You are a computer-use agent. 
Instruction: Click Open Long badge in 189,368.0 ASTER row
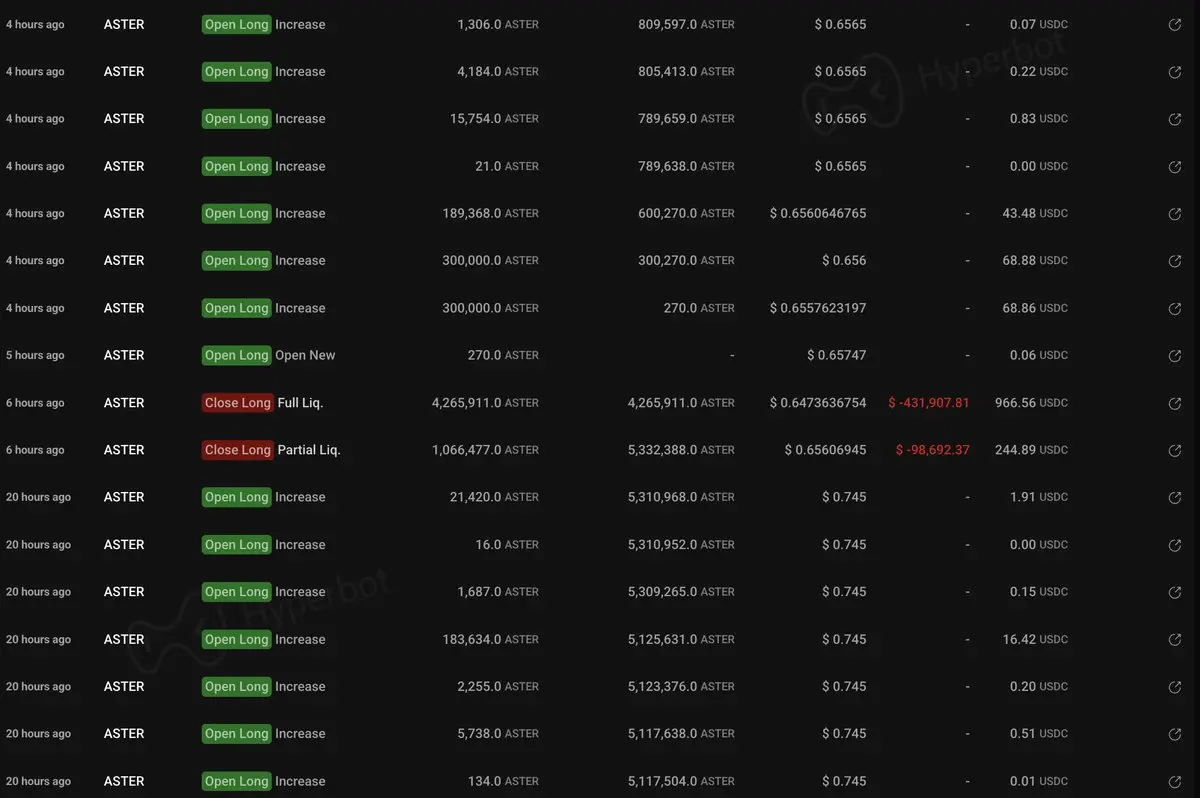pyautogui.click(x=236, y=213)
